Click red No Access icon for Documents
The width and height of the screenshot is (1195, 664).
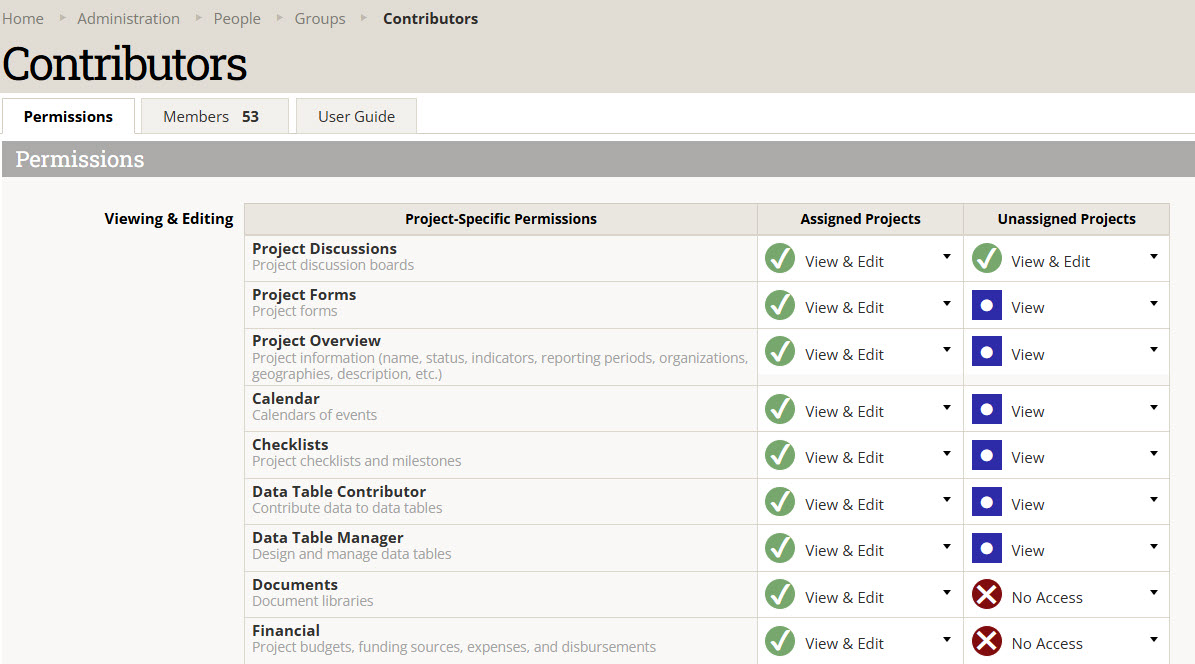coord(987,596)
